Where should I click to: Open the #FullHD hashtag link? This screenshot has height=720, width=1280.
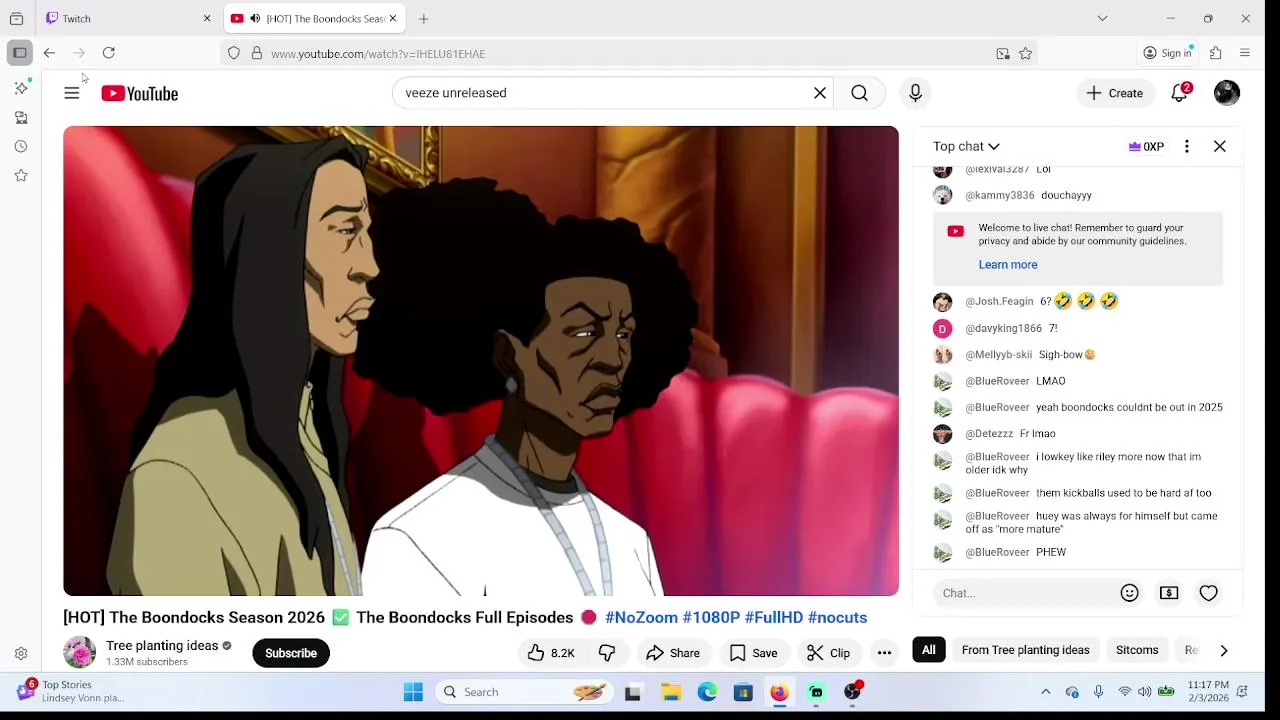coord(774,618)
